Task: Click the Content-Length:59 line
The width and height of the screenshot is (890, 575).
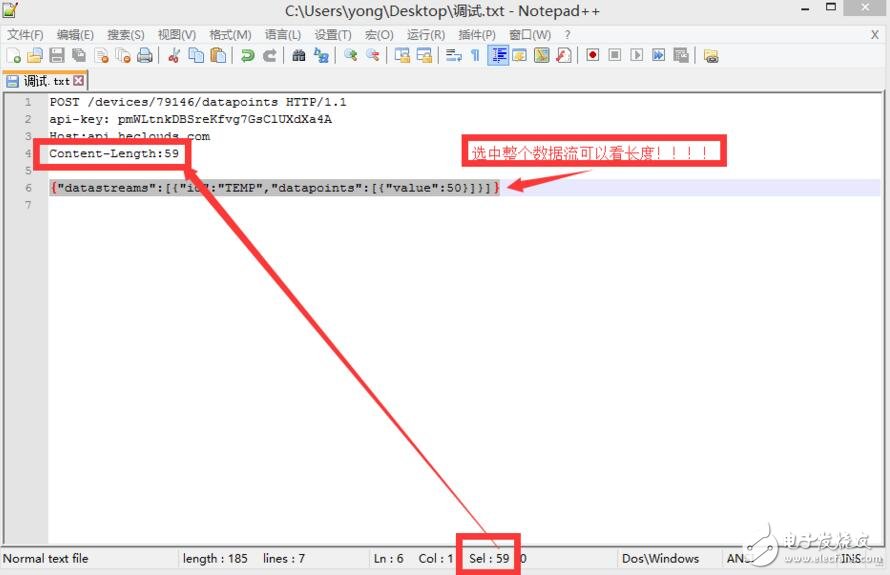Action: 114,153
